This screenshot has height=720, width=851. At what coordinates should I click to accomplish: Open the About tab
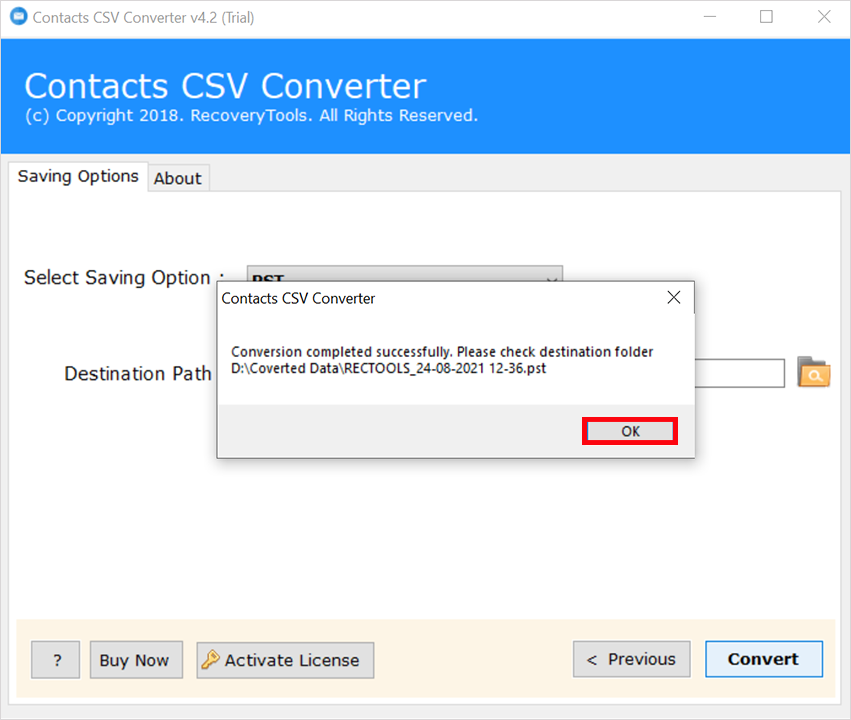click(x=177, y=178)
